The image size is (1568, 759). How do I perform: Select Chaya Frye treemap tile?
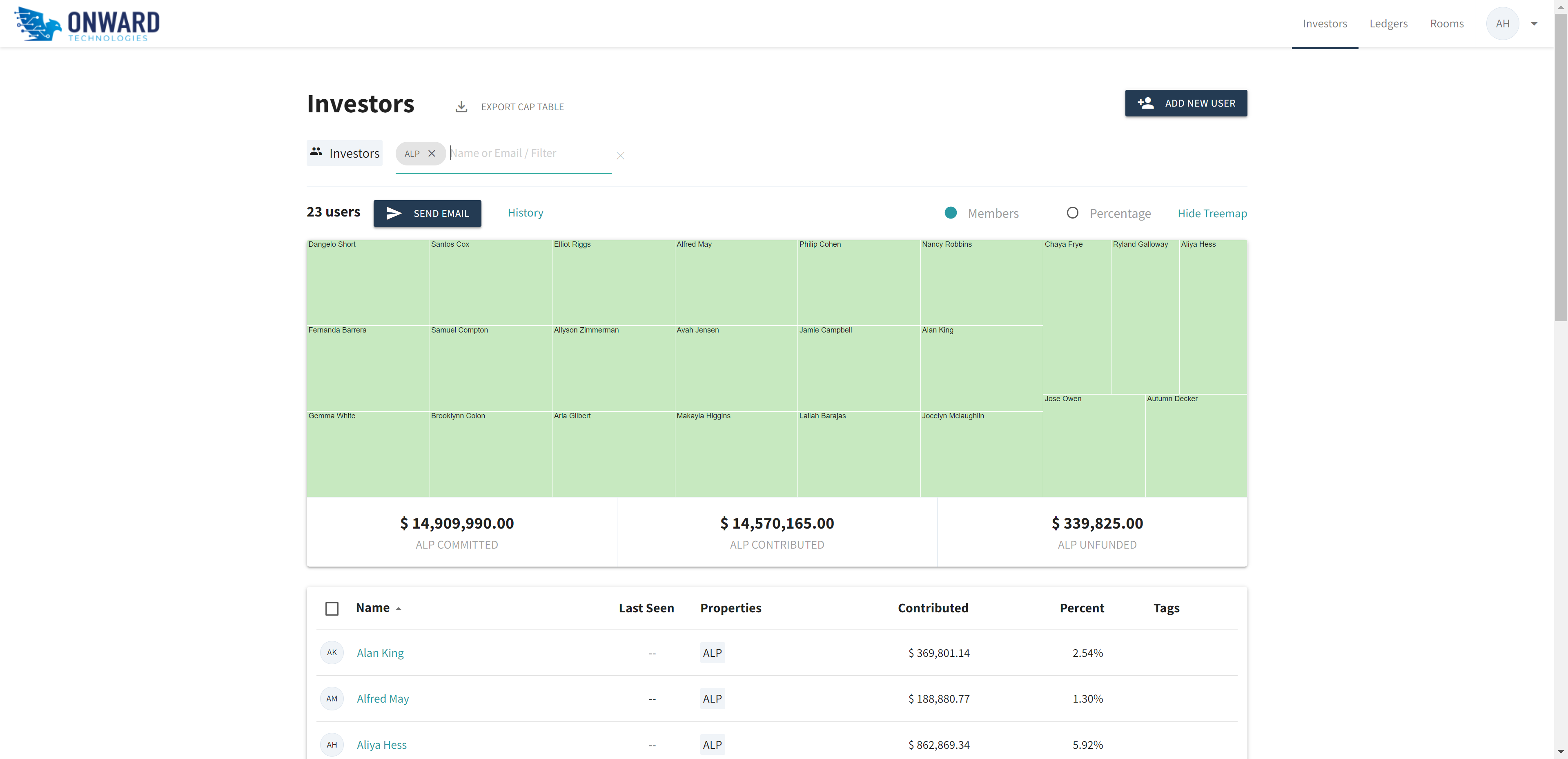tap(1078, 317)
